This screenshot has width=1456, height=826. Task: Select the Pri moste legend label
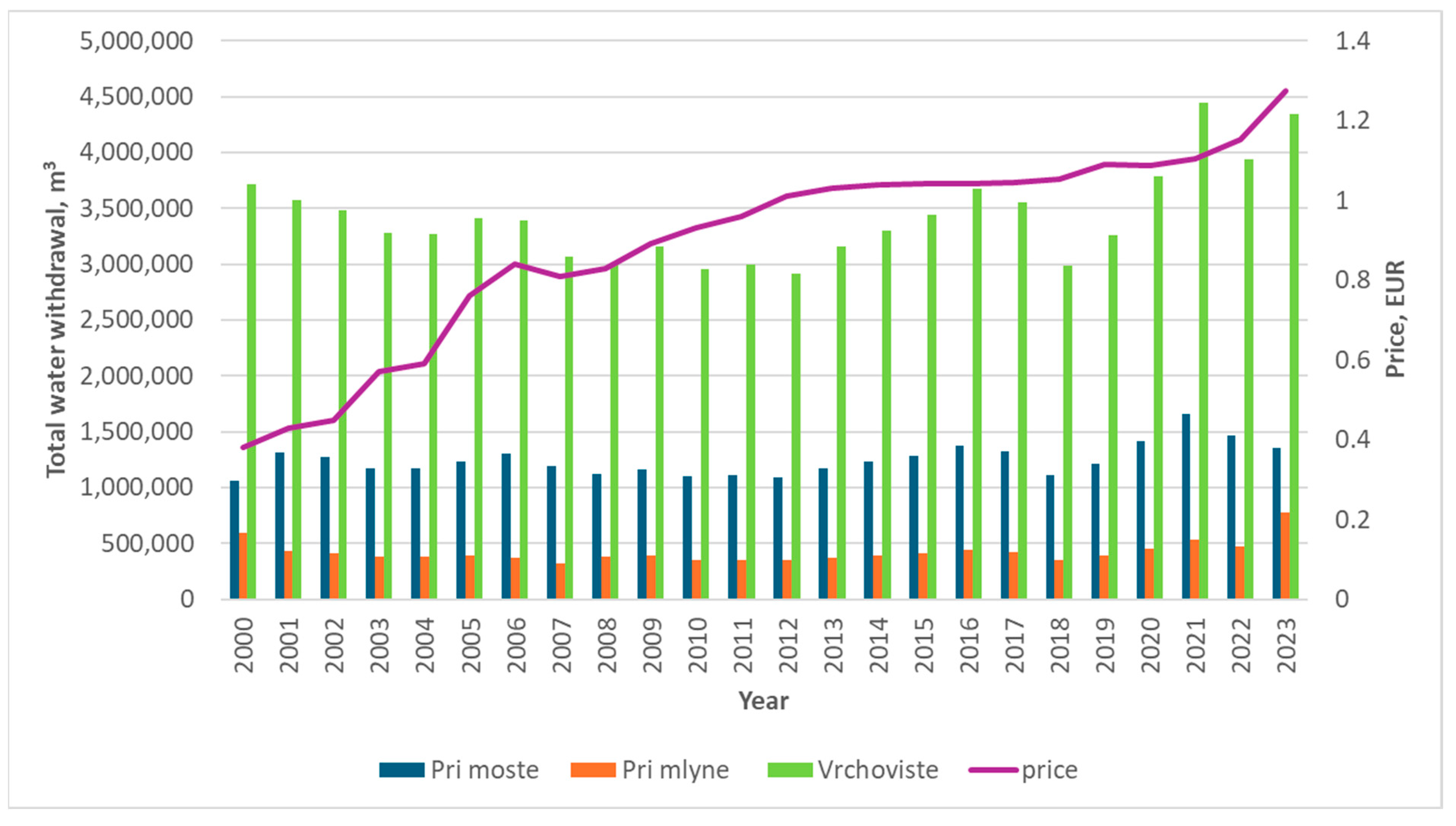coord(485,770)
